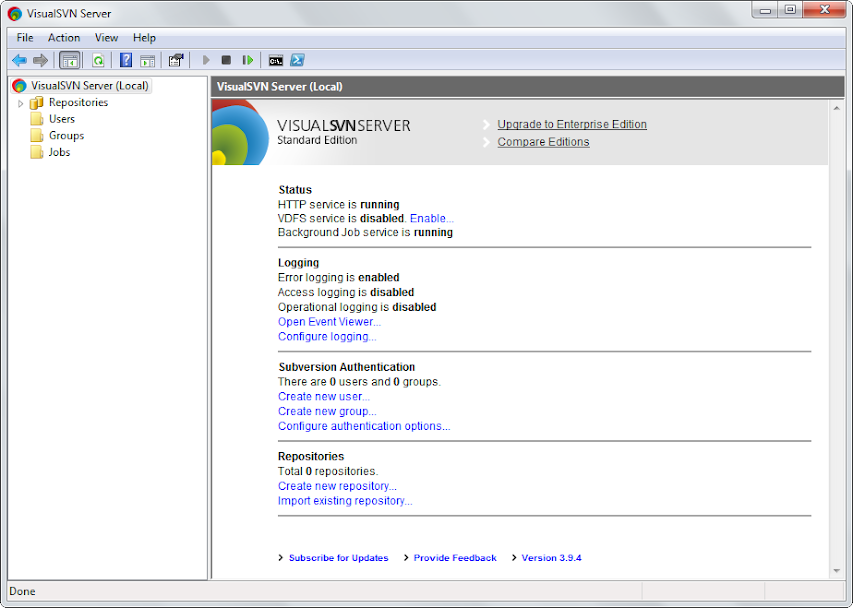Open the Action menu

pyautogui.click(x=64, y=38)
